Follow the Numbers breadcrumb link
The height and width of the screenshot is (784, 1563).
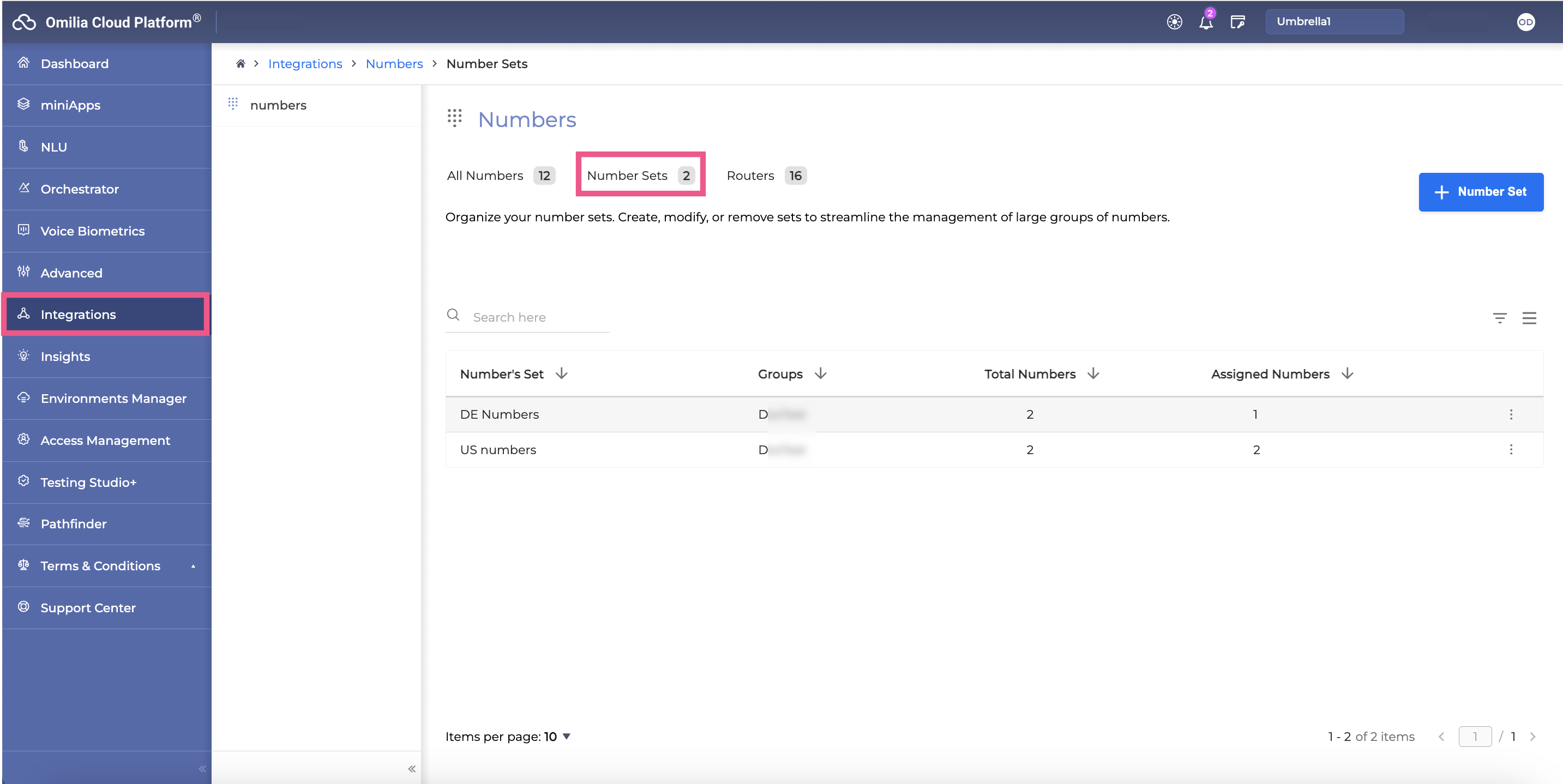(x=394, y=64)
